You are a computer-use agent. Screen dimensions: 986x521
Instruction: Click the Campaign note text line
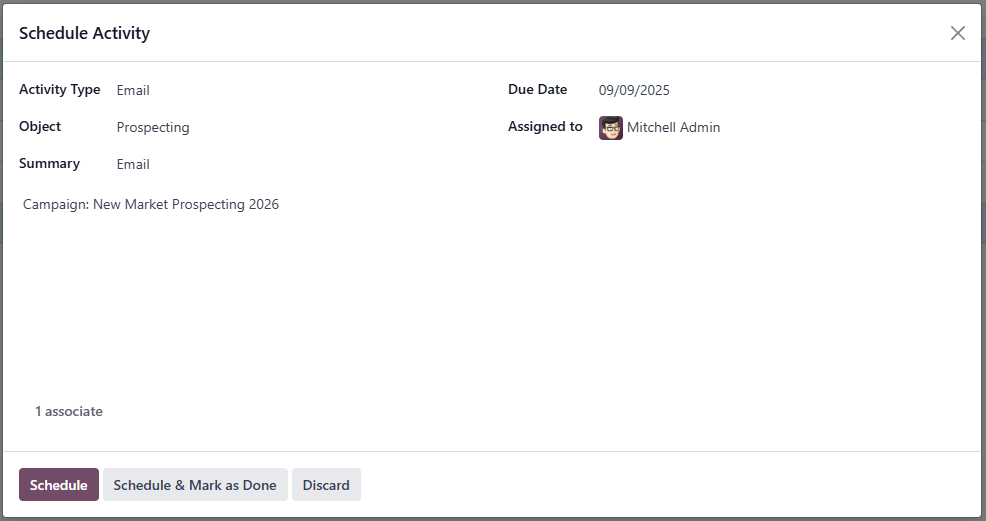click(x=151, y=204)
